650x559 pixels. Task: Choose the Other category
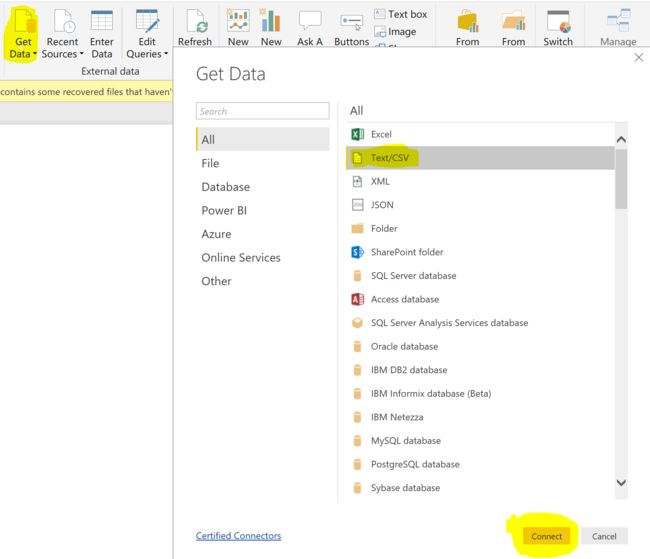coord(263,281)
